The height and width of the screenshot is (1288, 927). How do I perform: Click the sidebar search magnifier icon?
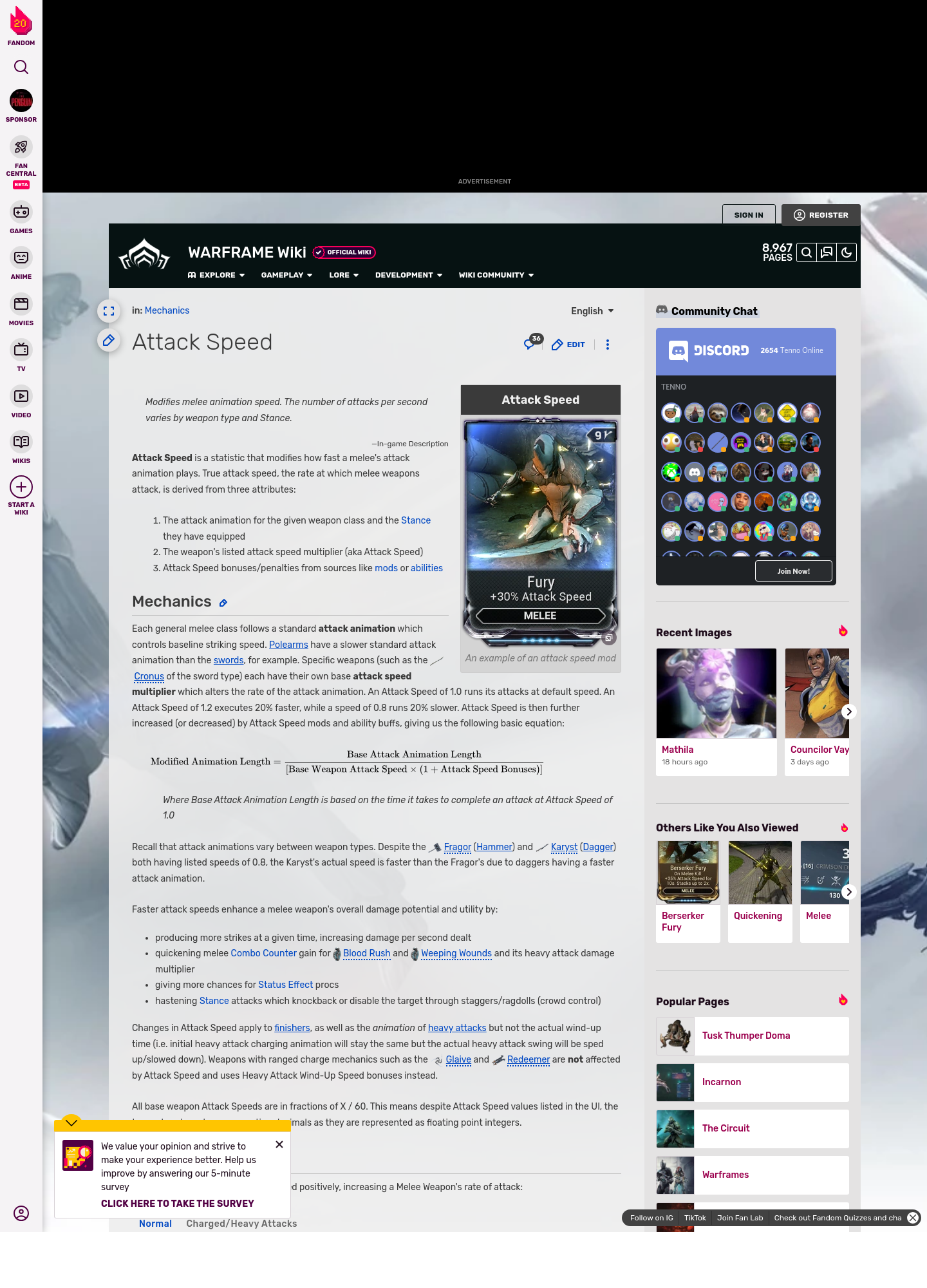point(21,67)
